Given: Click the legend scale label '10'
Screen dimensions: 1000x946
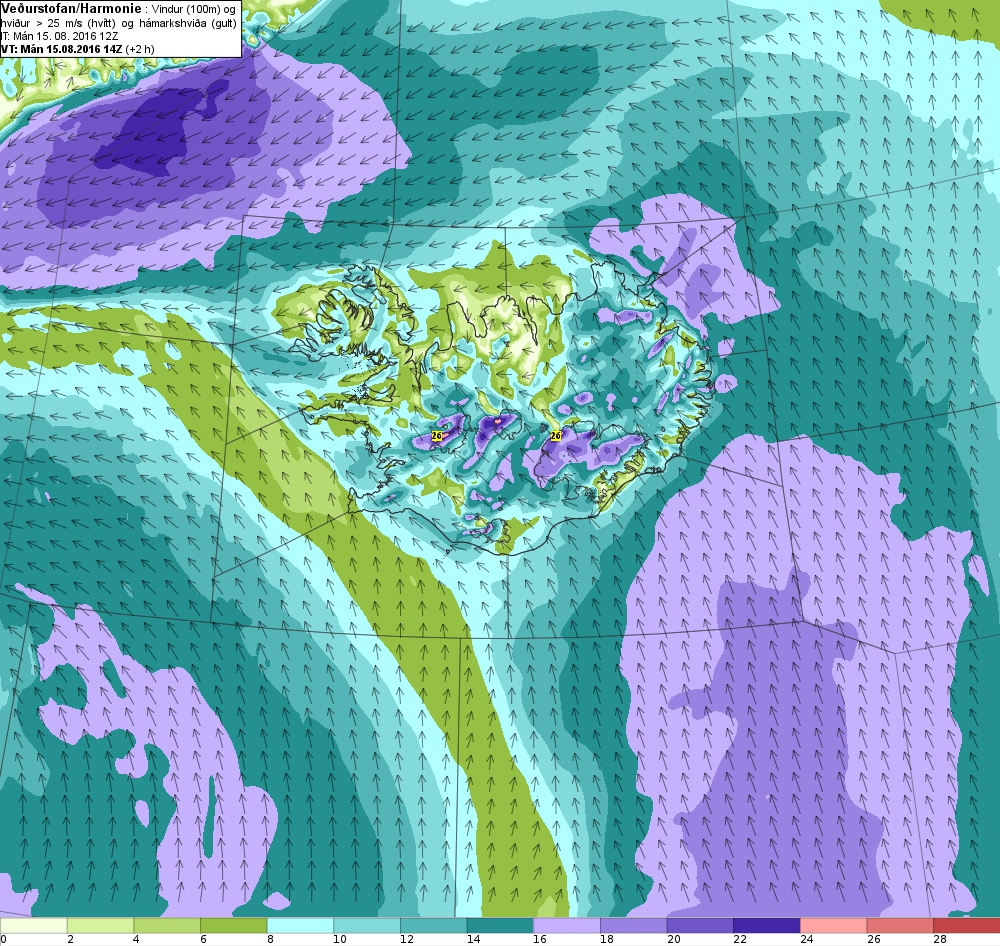Looking at the screenshot, I should (x=340, y=939).
